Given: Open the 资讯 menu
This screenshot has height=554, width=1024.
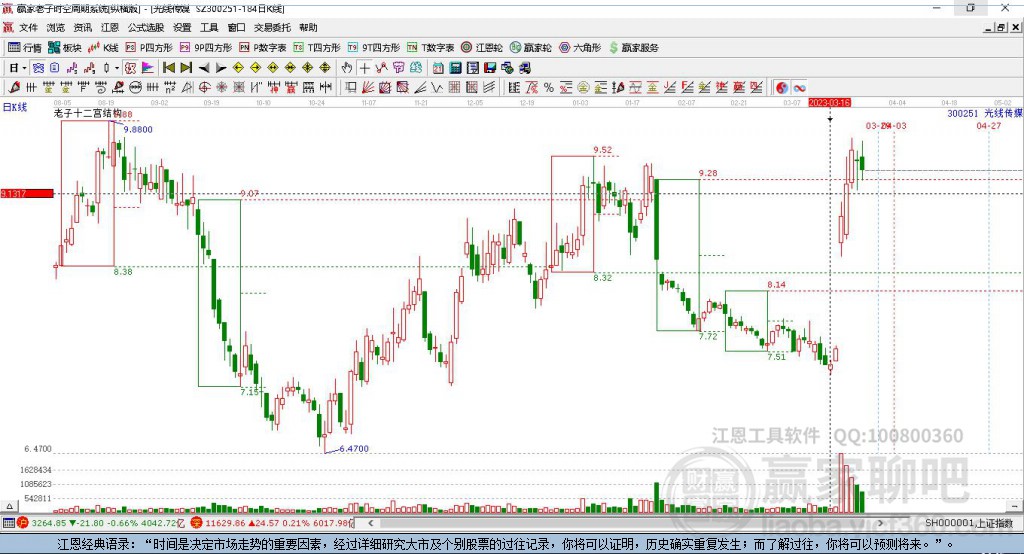Looking at the screenshot, I should coord(82,27).
